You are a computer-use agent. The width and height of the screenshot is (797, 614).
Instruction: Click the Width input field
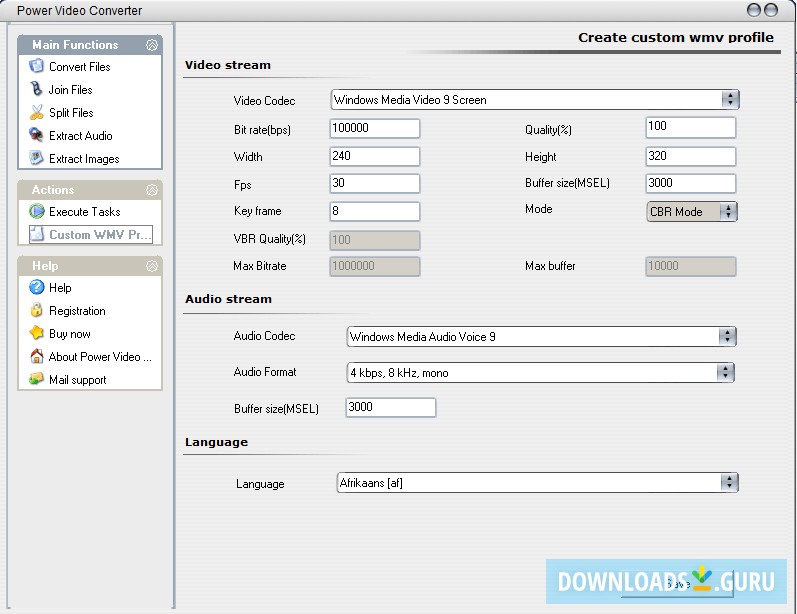point(375,156)
